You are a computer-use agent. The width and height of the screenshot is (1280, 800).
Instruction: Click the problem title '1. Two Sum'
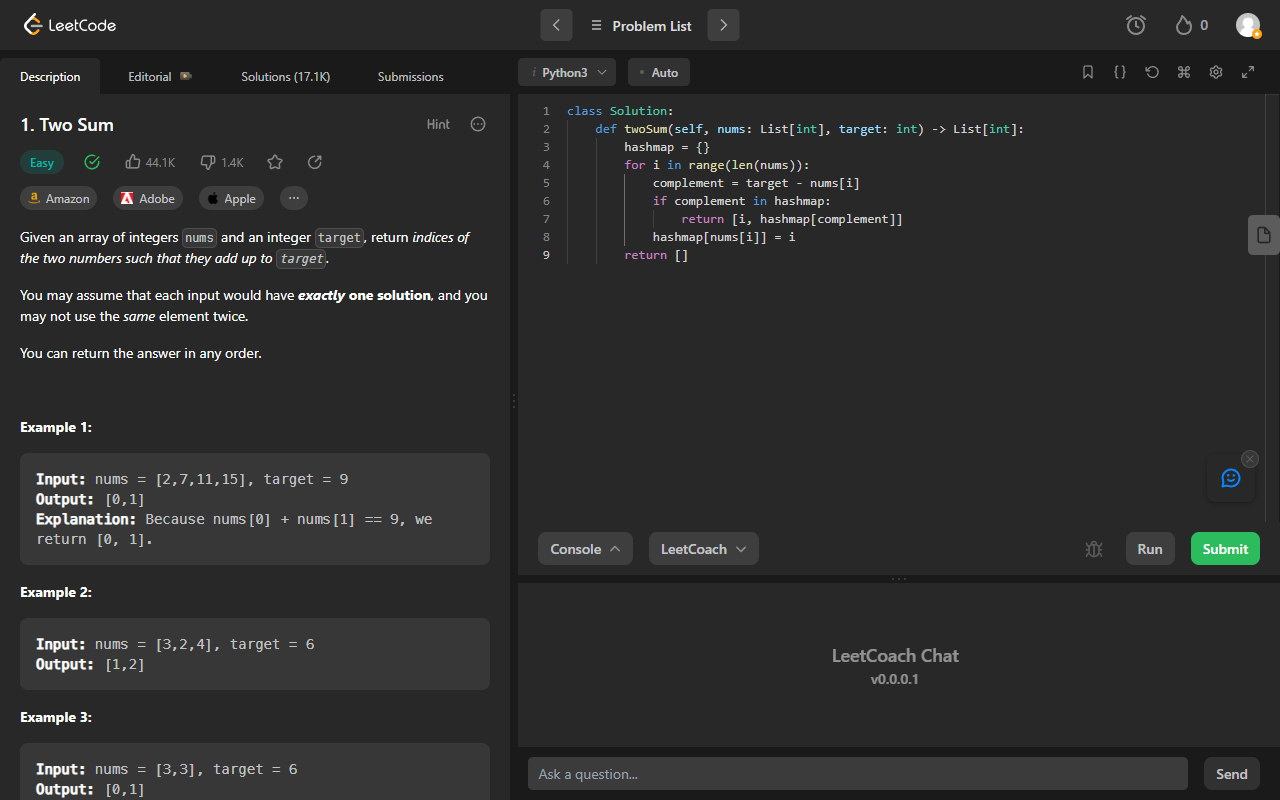point(67,125)
